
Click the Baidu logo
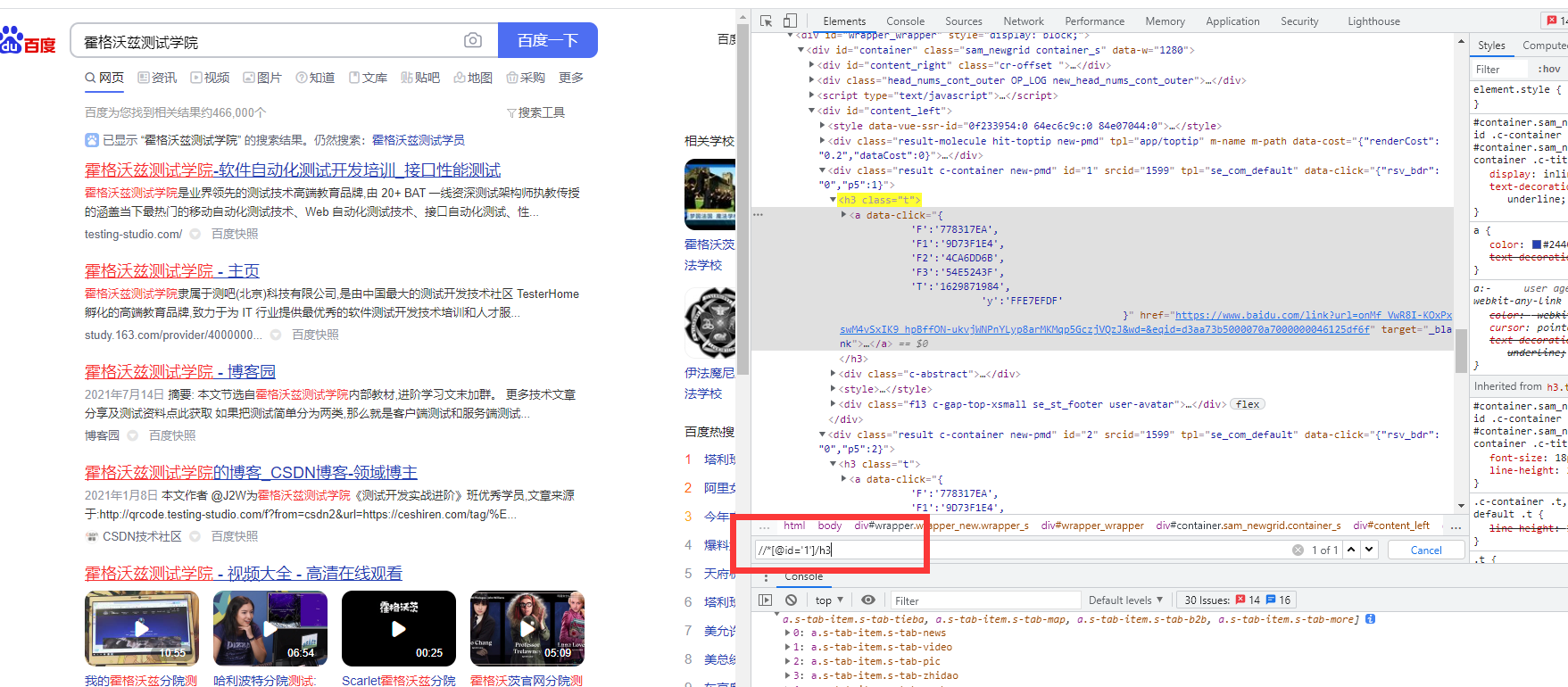(x=29, y=41)
